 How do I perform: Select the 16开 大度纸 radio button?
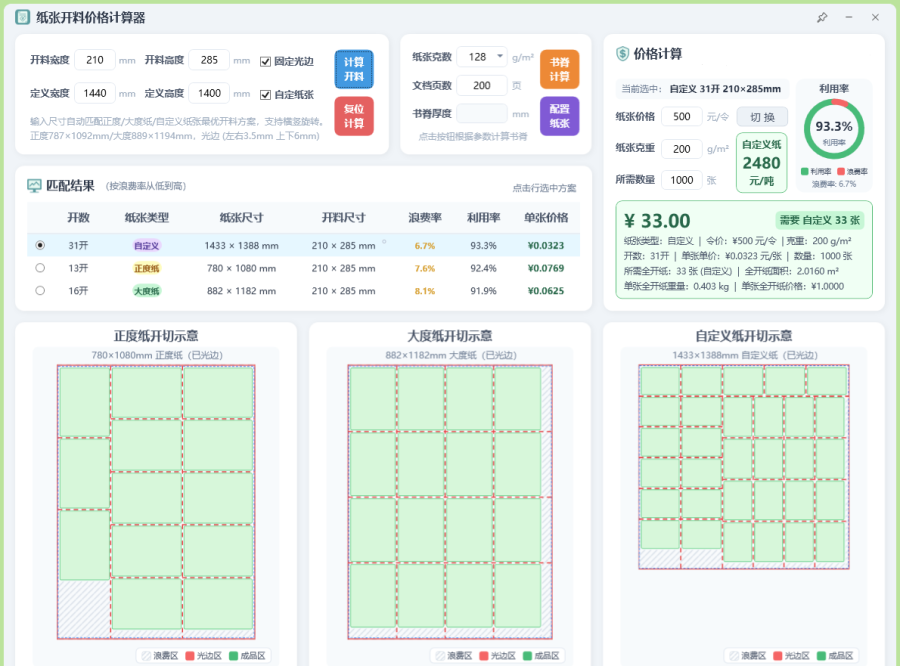tap(40, 291)
